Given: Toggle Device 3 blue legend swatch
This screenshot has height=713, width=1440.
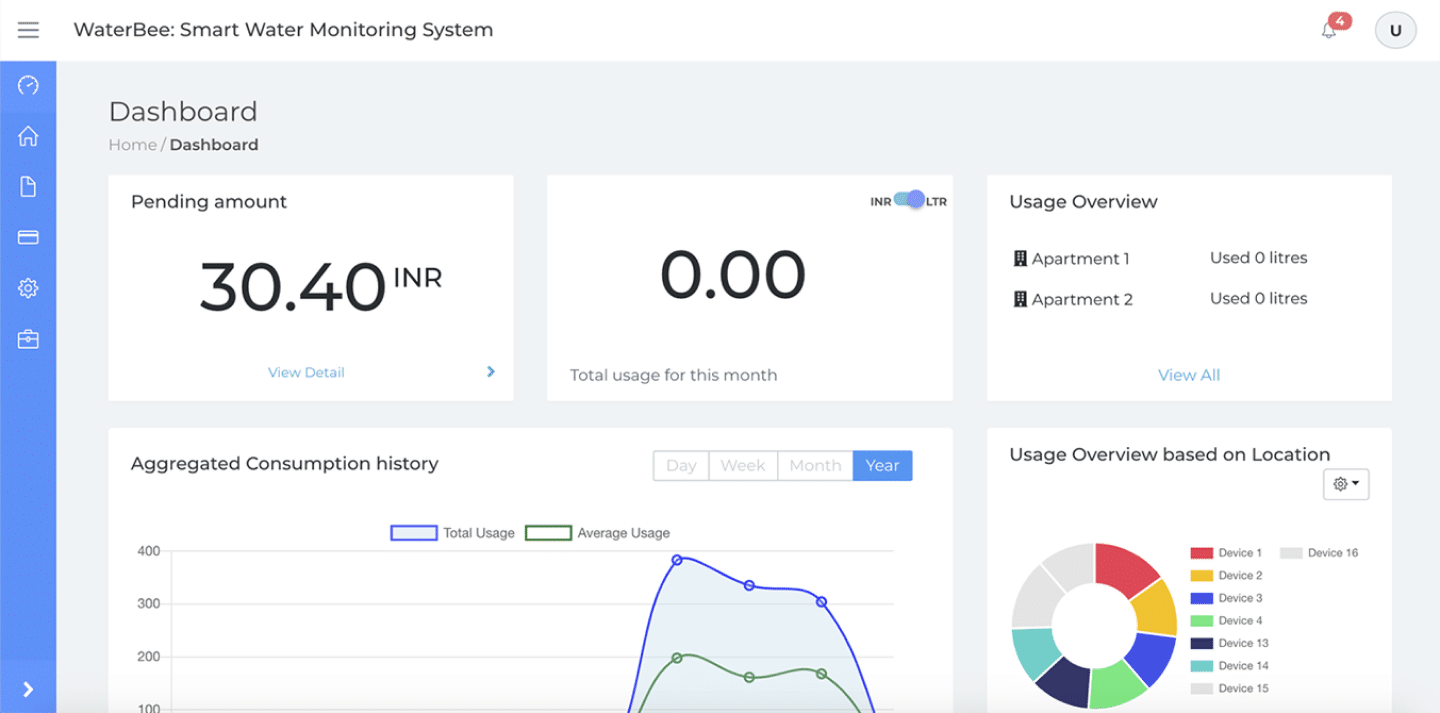Looking at the screenshot, I should click(1201, 598).
